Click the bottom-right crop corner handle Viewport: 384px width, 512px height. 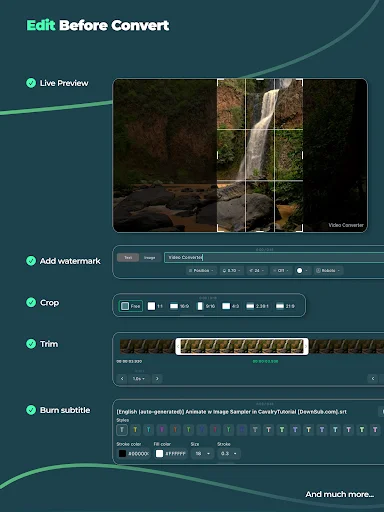tap(301, 229)
